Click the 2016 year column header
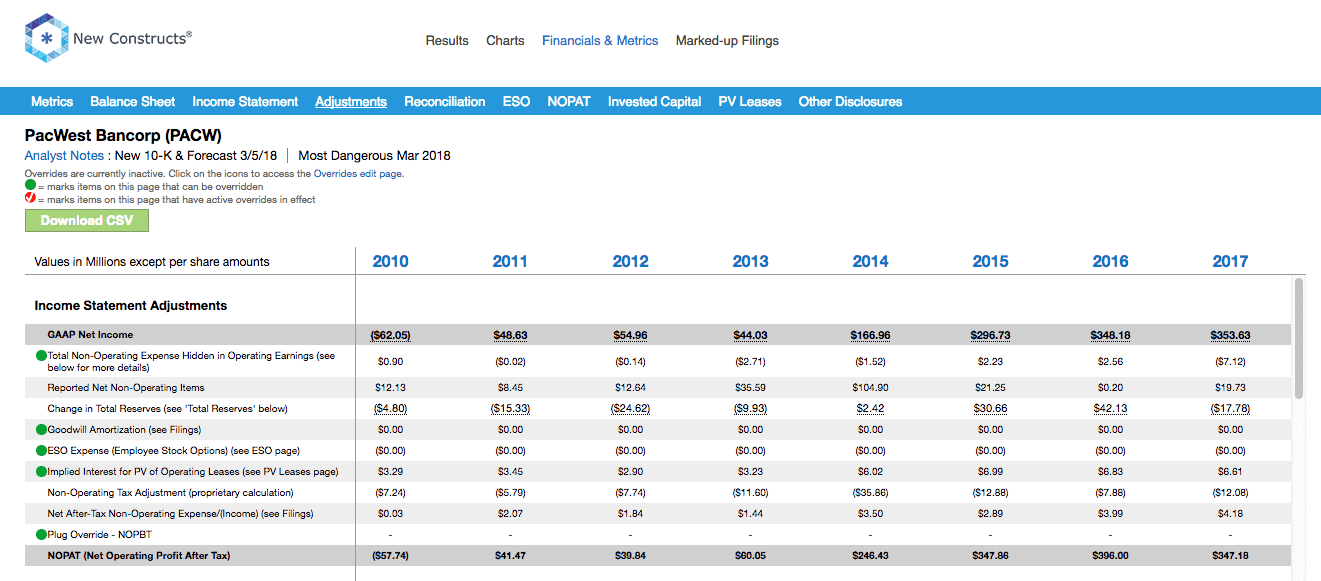Screen dimensions: 1321x581 1110,261
